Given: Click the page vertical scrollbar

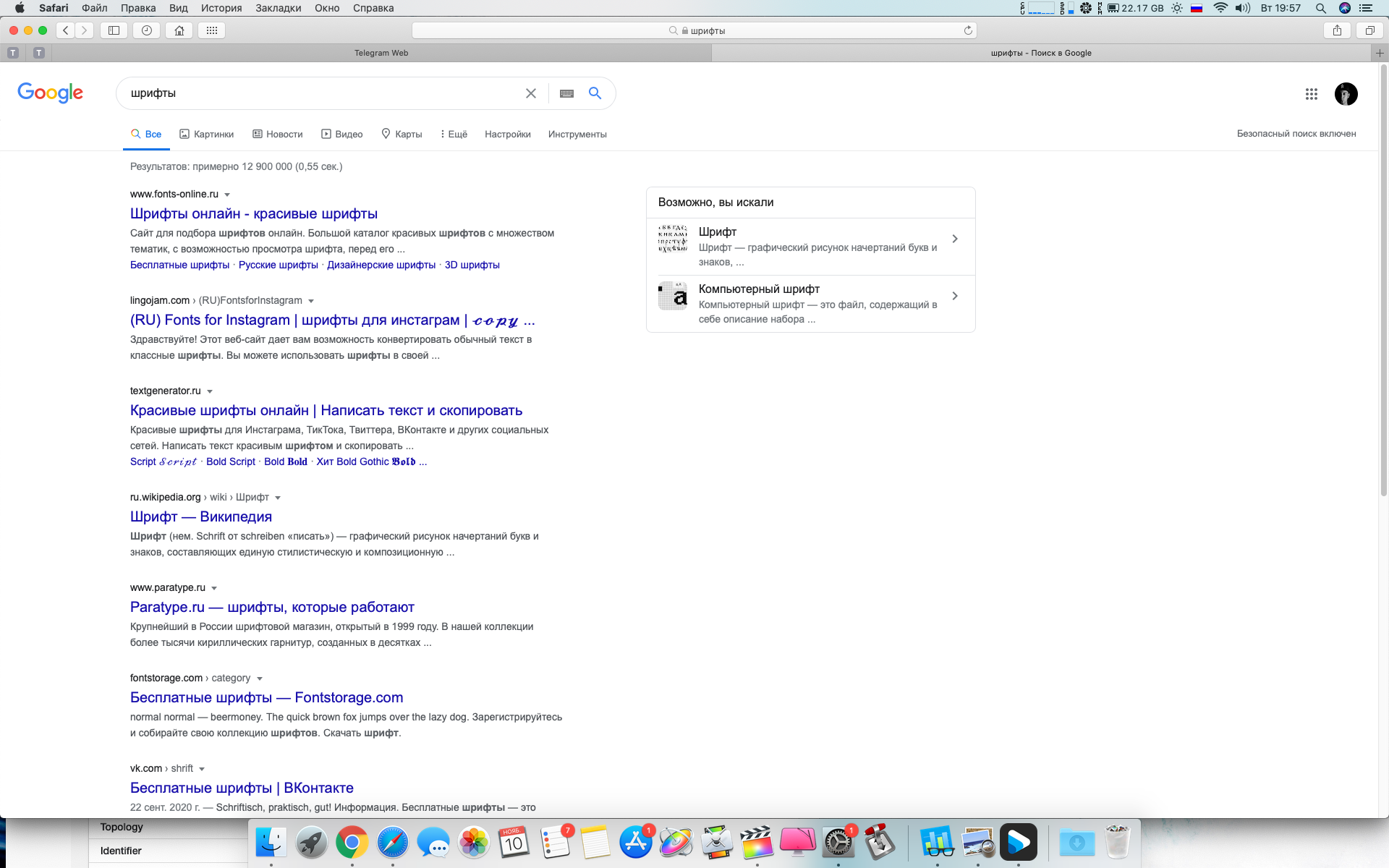Looking at the screenshot, I should 1383,282.
